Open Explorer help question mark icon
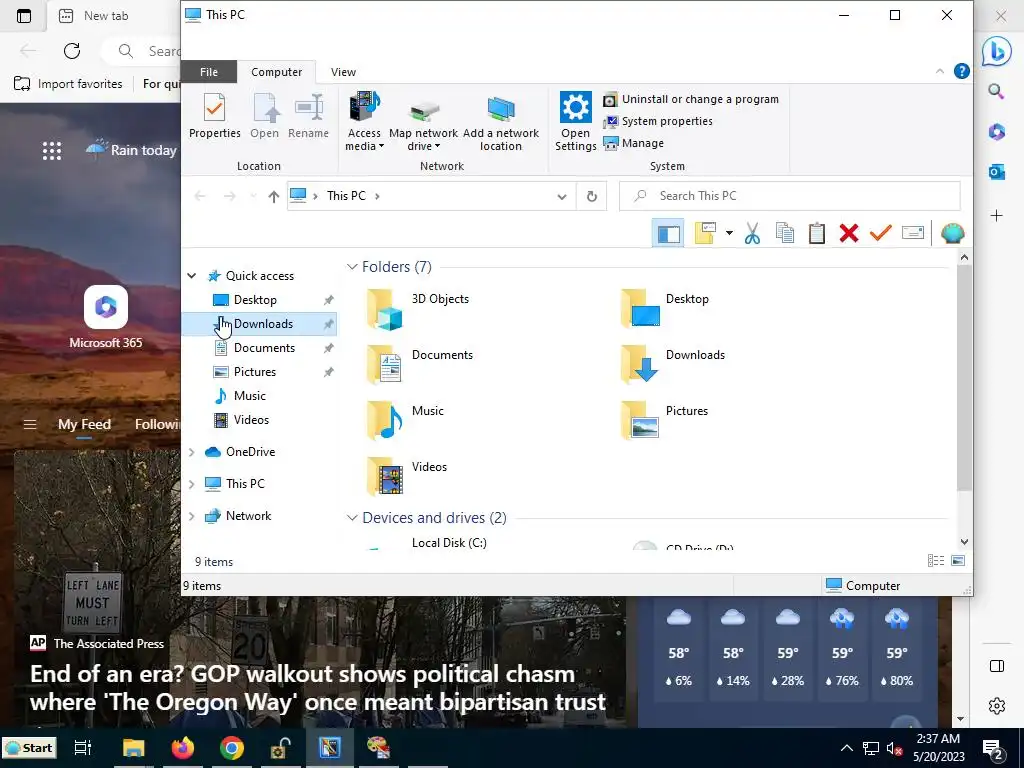The height and width of the screenshot is (768, 1024). click(x=961, y=71)
